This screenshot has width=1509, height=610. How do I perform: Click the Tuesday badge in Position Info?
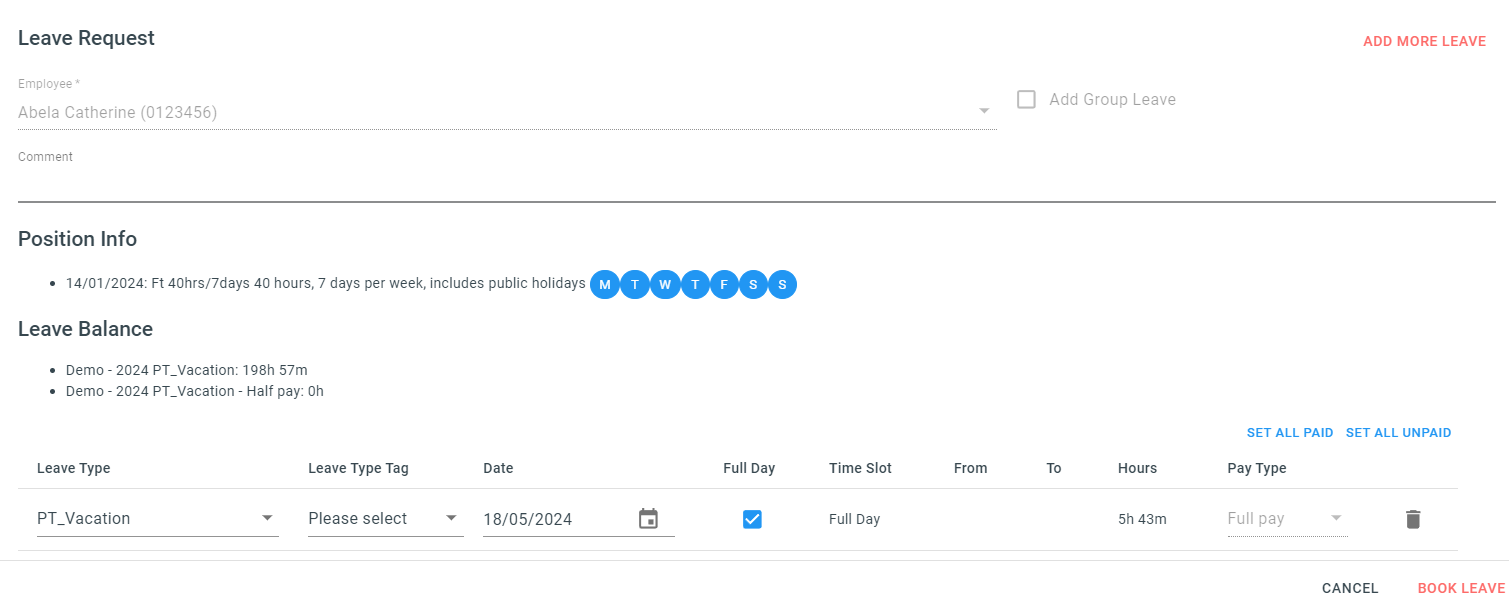click(635, 284)
